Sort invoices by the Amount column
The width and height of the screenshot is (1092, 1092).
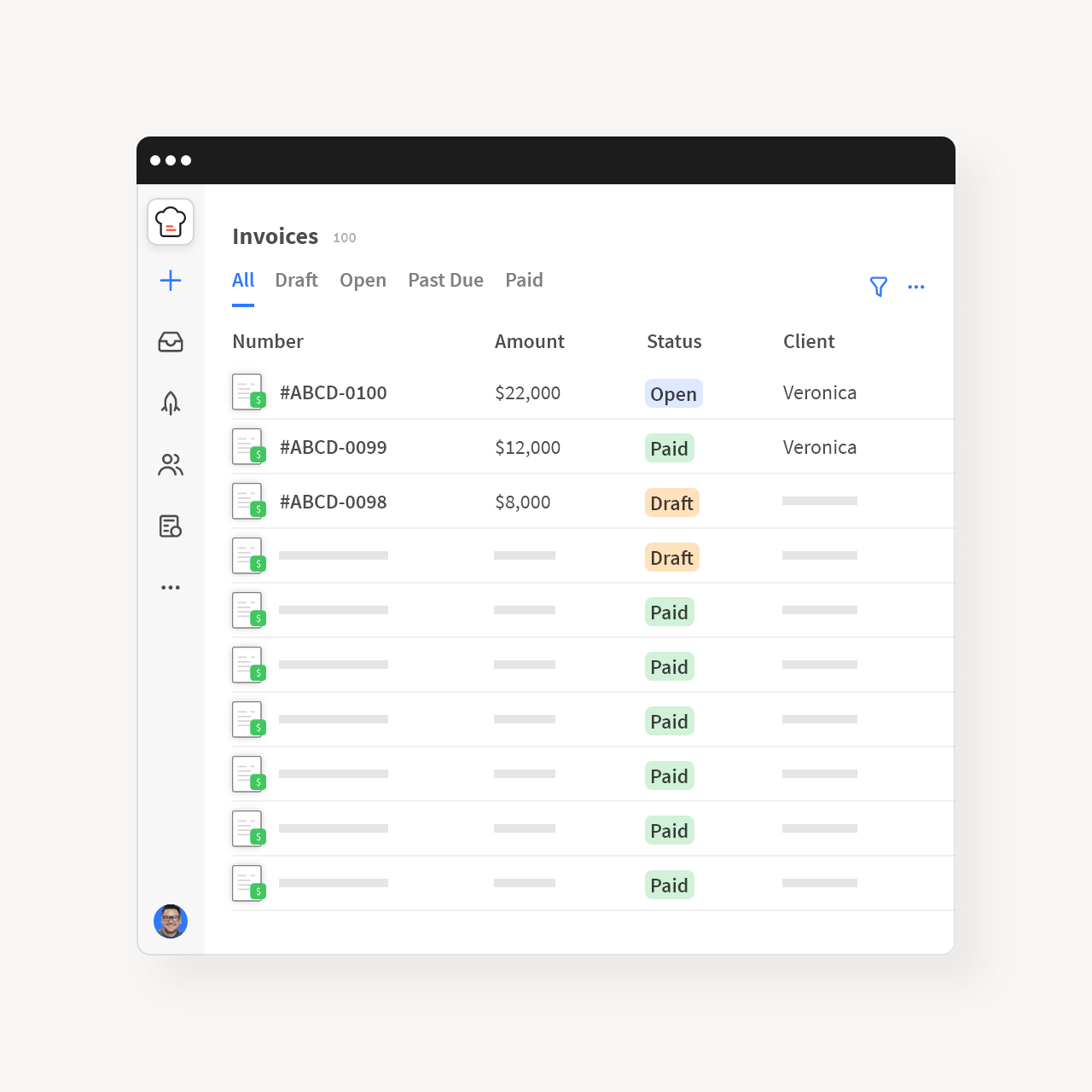529,341
